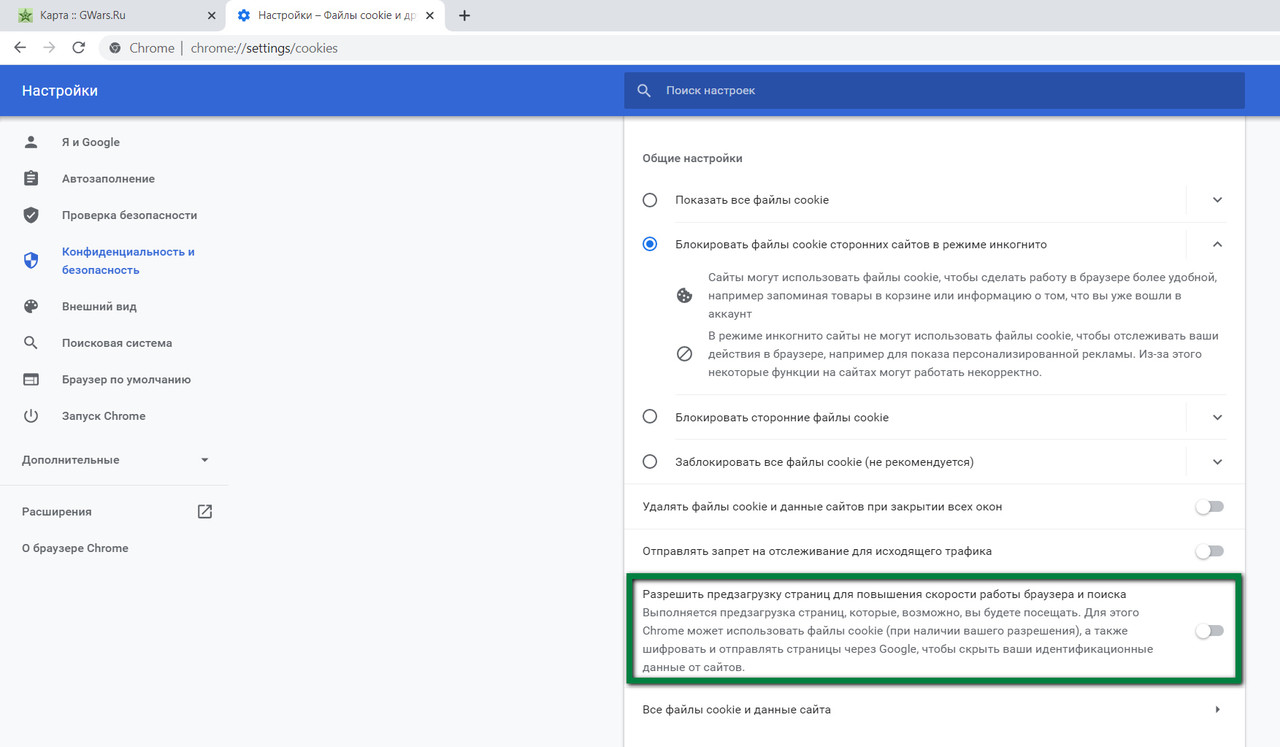Click the blocked circle icon in the description

click(x=685, y=354)
